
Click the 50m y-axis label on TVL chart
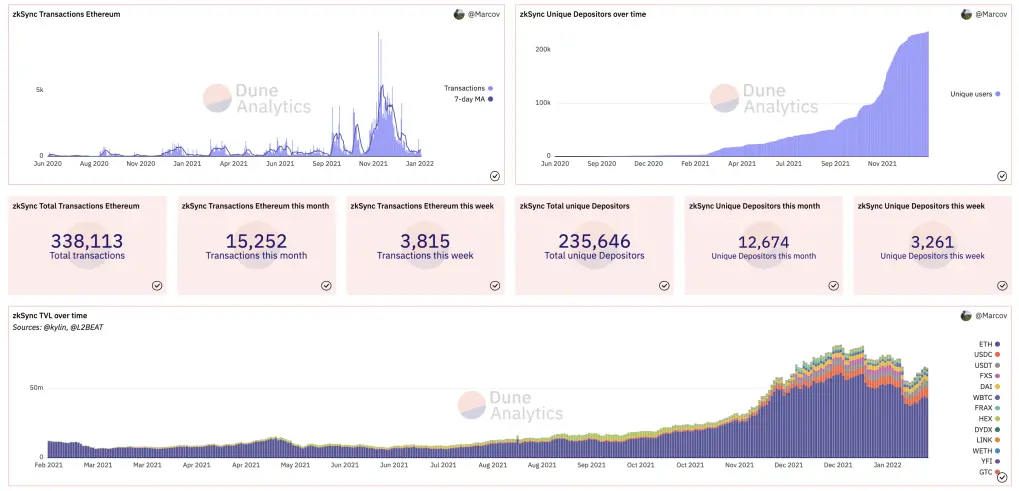pos(36,388)
